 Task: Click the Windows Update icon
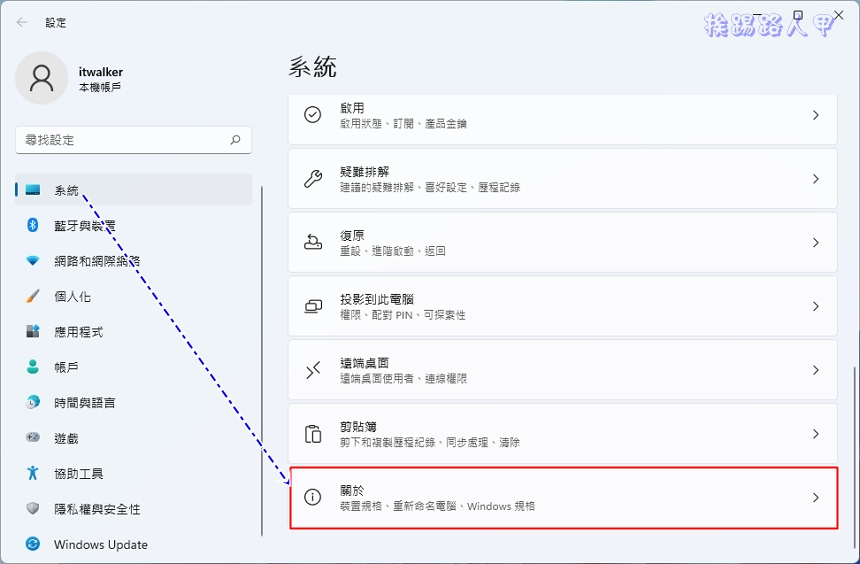click(x=33, y=544)
